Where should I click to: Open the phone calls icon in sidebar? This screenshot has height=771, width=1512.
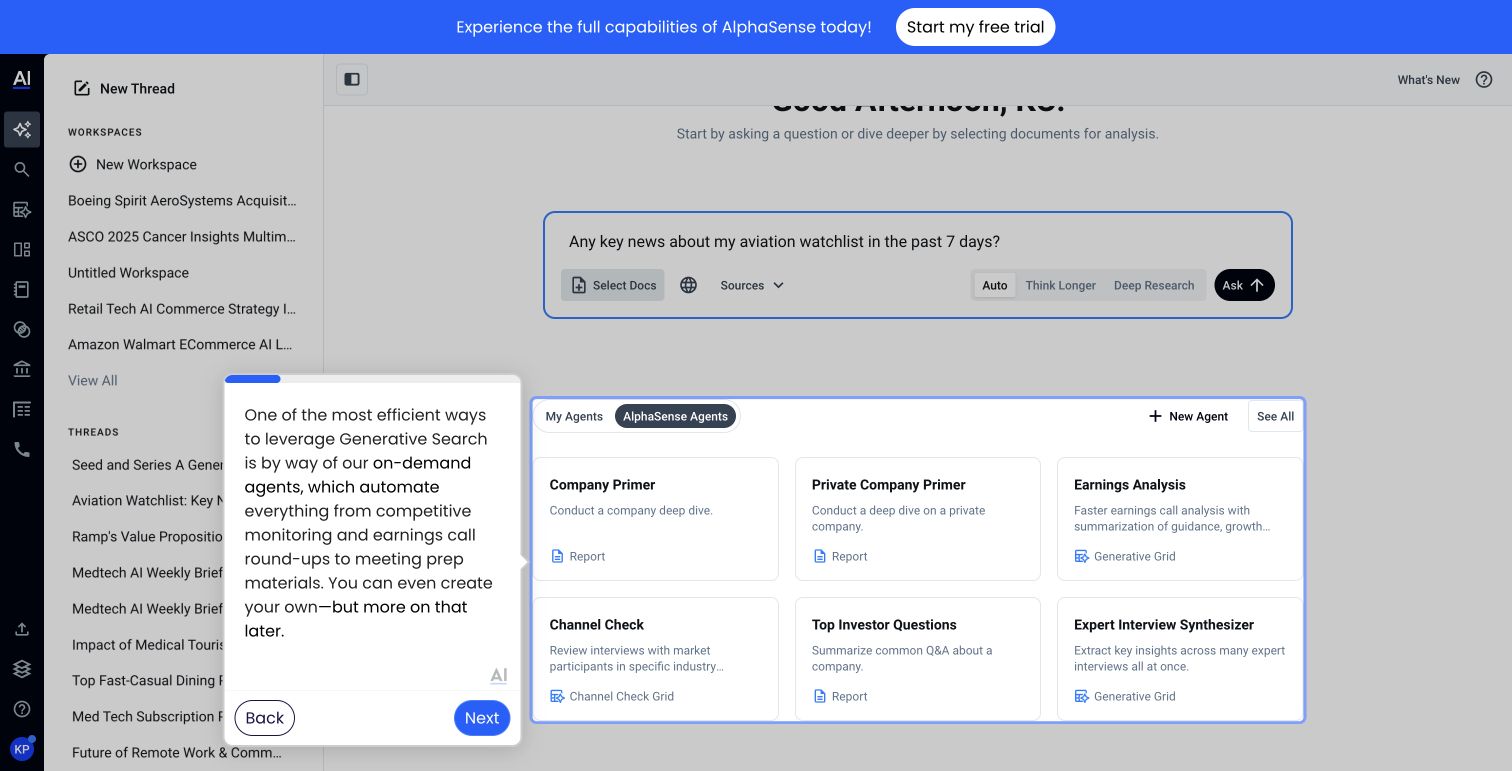(22, 449)
